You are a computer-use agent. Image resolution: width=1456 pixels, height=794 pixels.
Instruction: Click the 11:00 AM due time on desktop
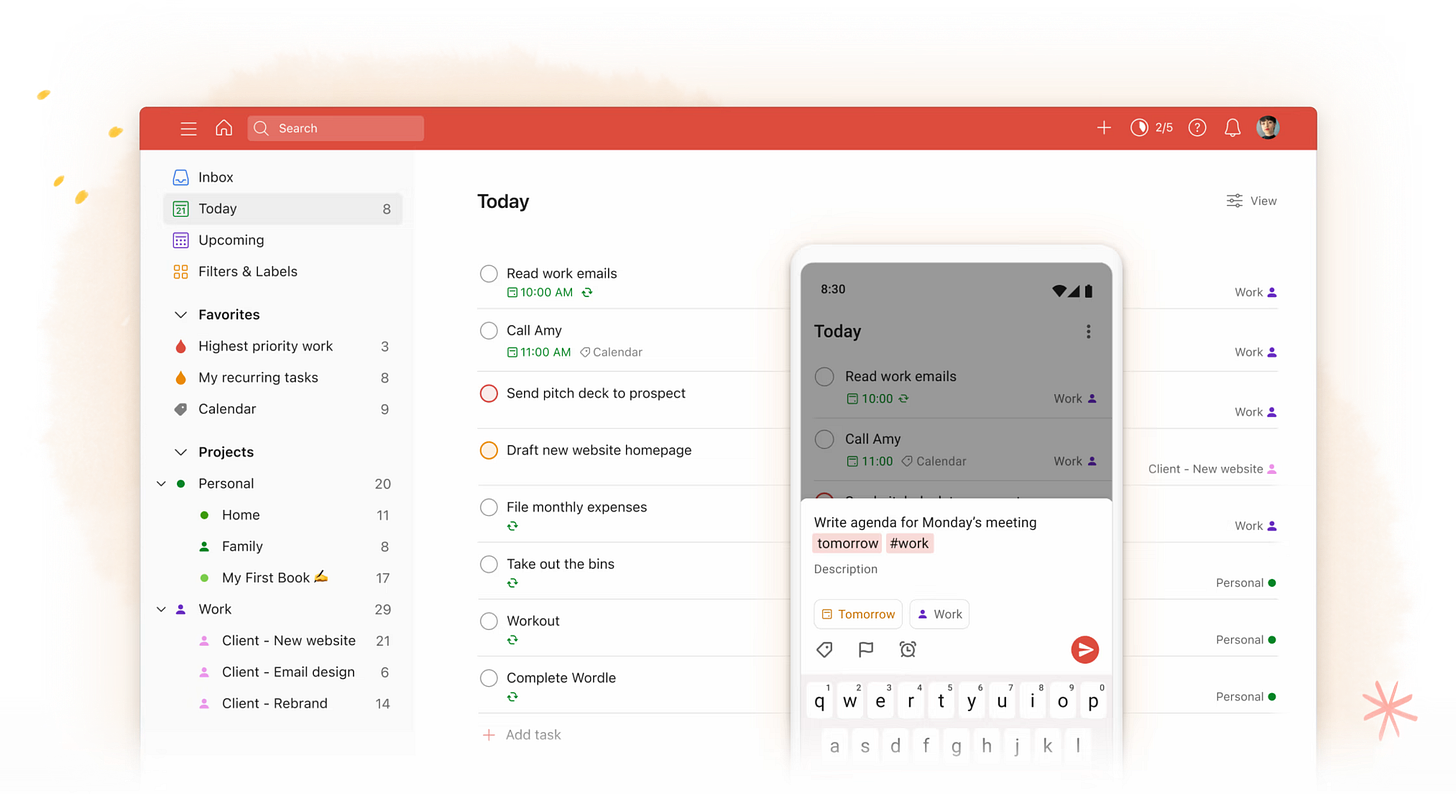point(539,352)
